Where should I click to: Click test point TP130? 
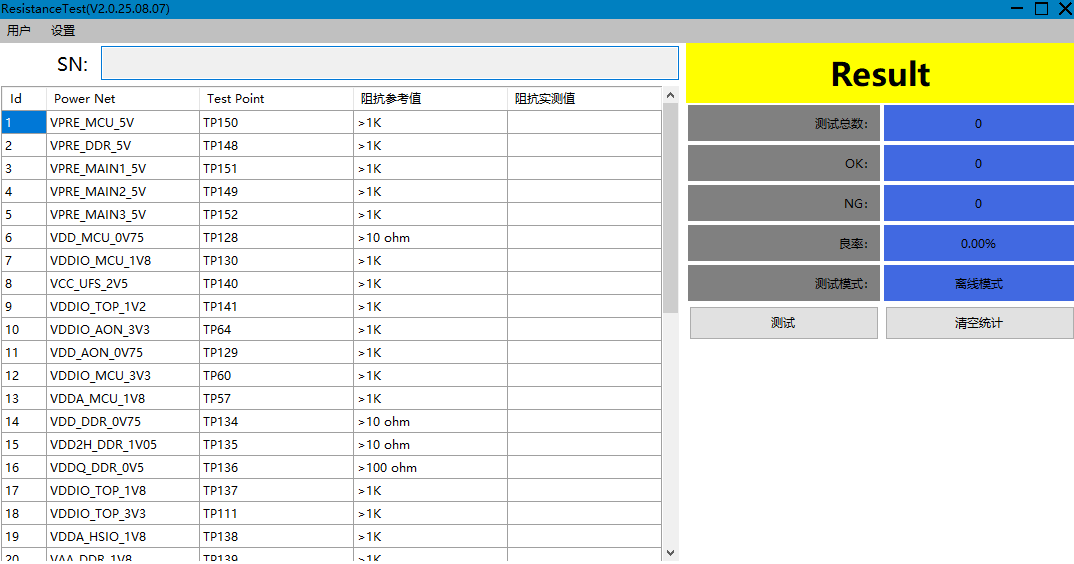[277, 260]
